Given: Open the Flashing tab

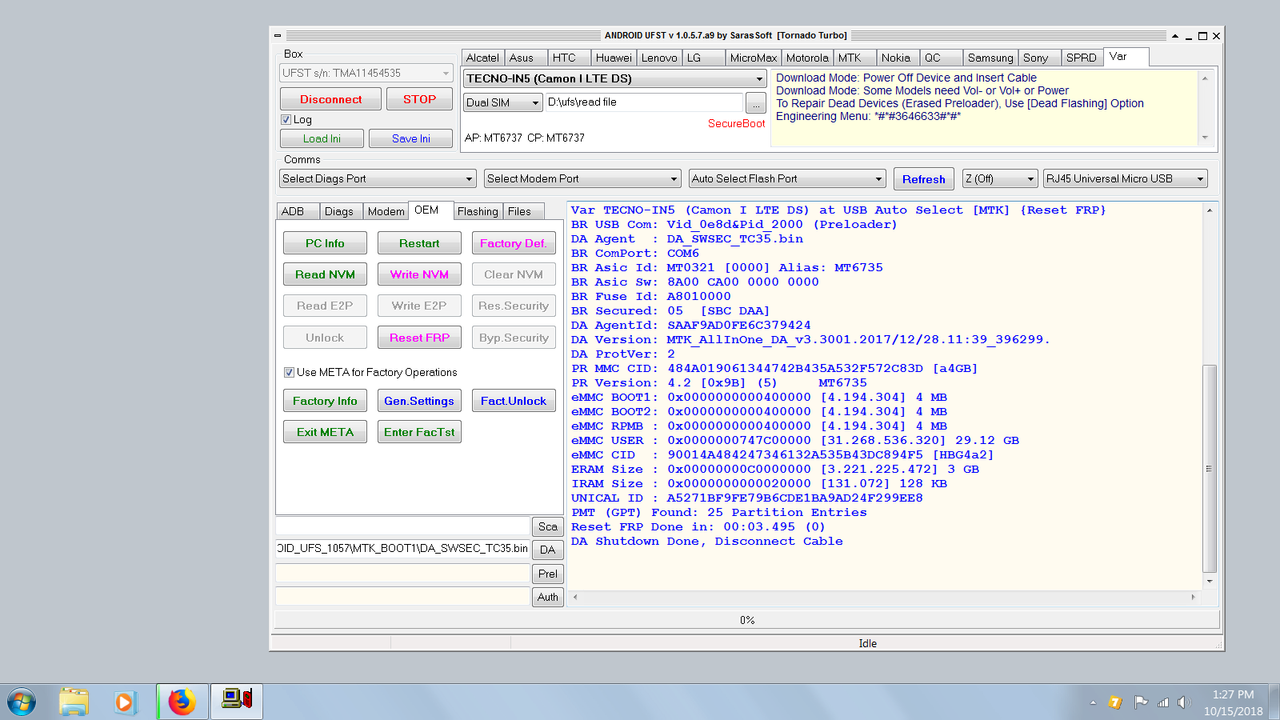Looking at the screenshot, I should (478, 211).
